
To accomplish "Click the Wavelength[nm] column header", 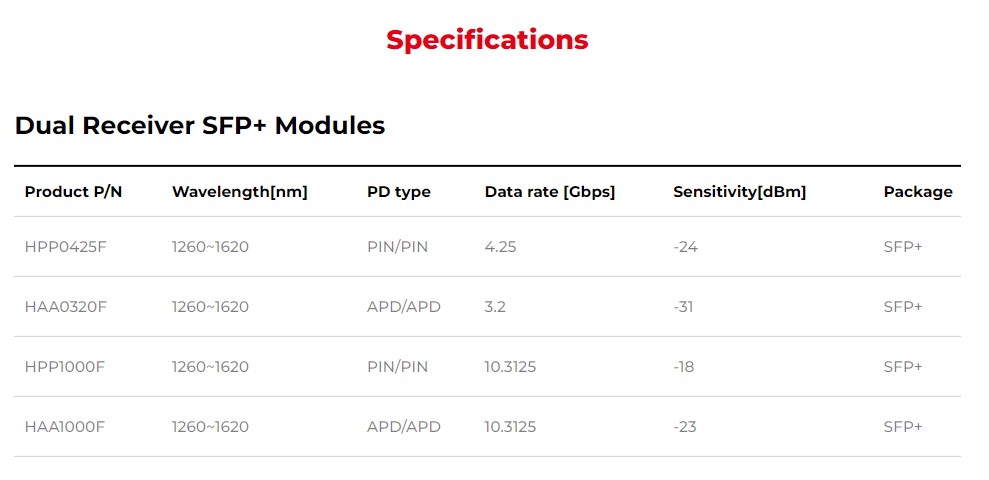I will (x=239, y=192).
